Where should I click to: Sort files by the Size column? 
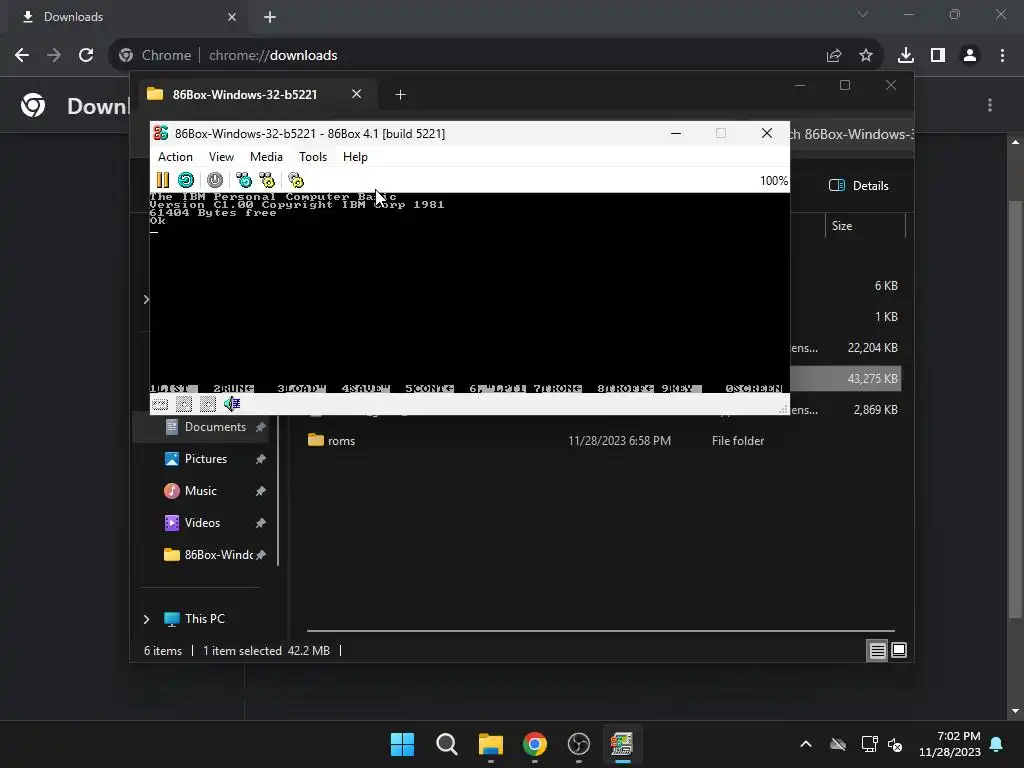pos(864,226)
